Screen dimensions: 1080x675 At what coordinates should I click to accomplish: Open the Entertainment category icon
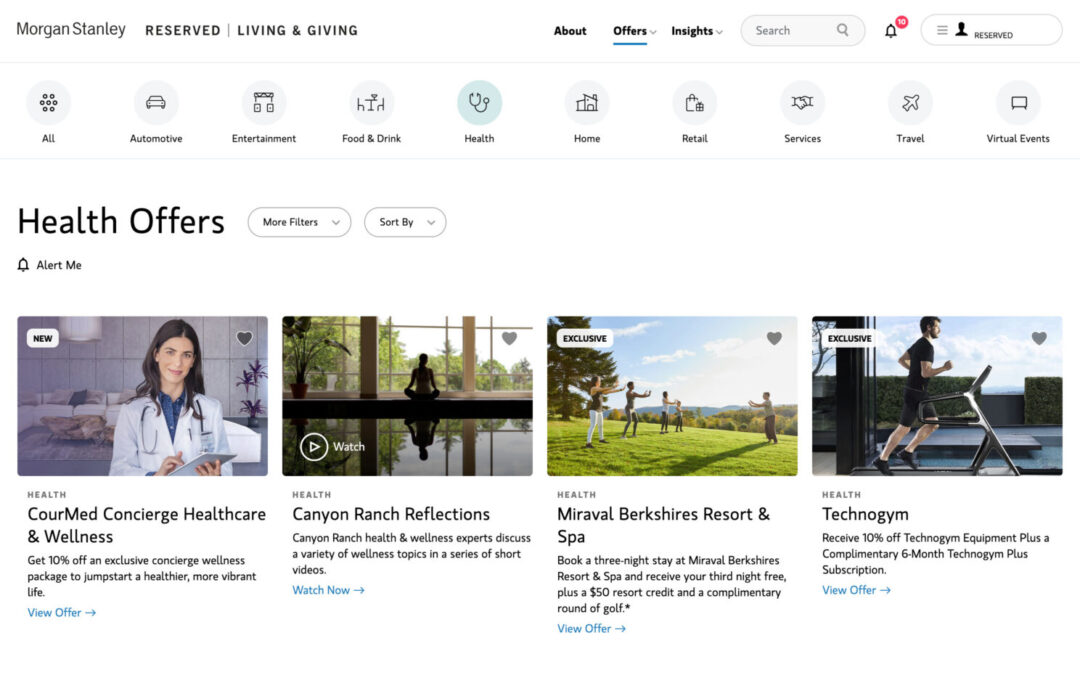[264, 103]
